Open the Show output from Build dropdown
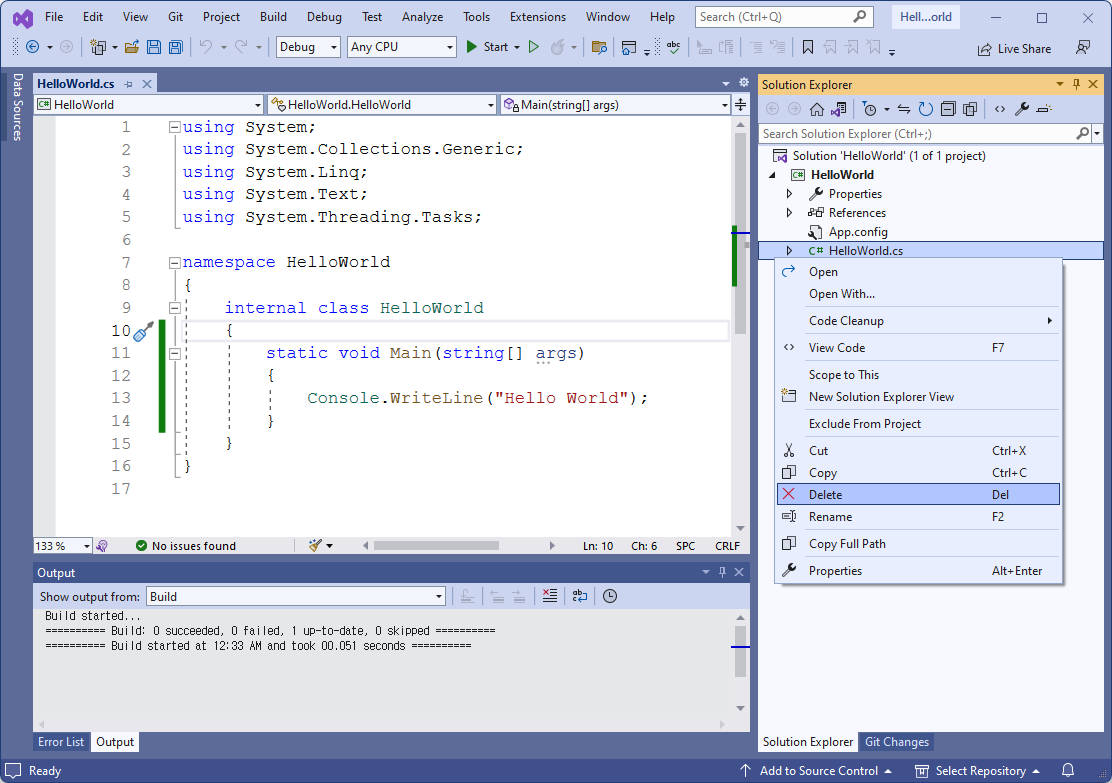The image size is (1112, 783). (296, 596)
